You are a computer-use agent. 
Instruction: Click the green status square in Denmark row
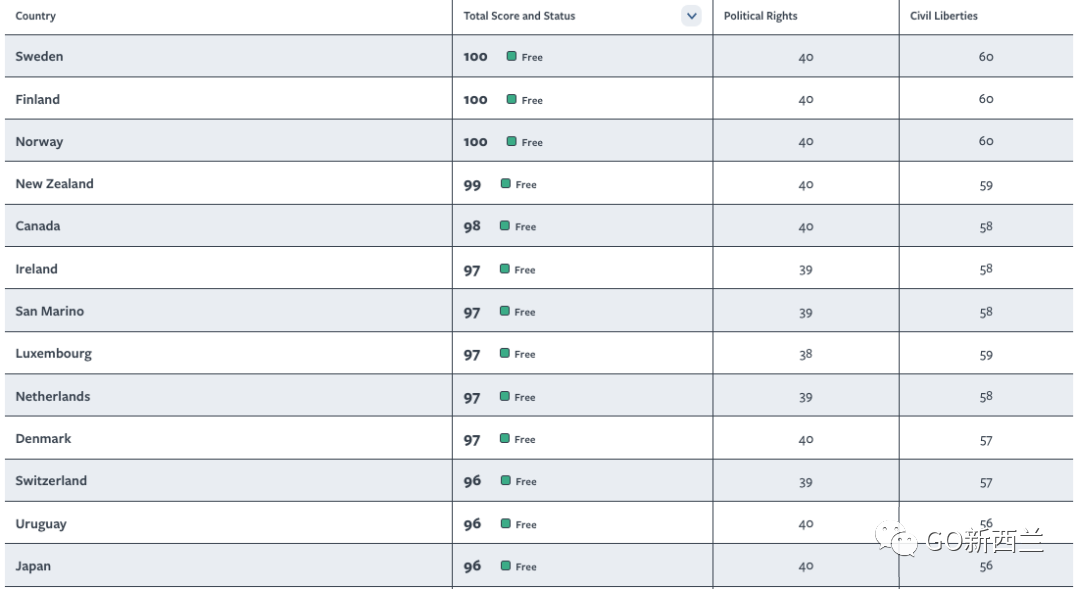506,439
